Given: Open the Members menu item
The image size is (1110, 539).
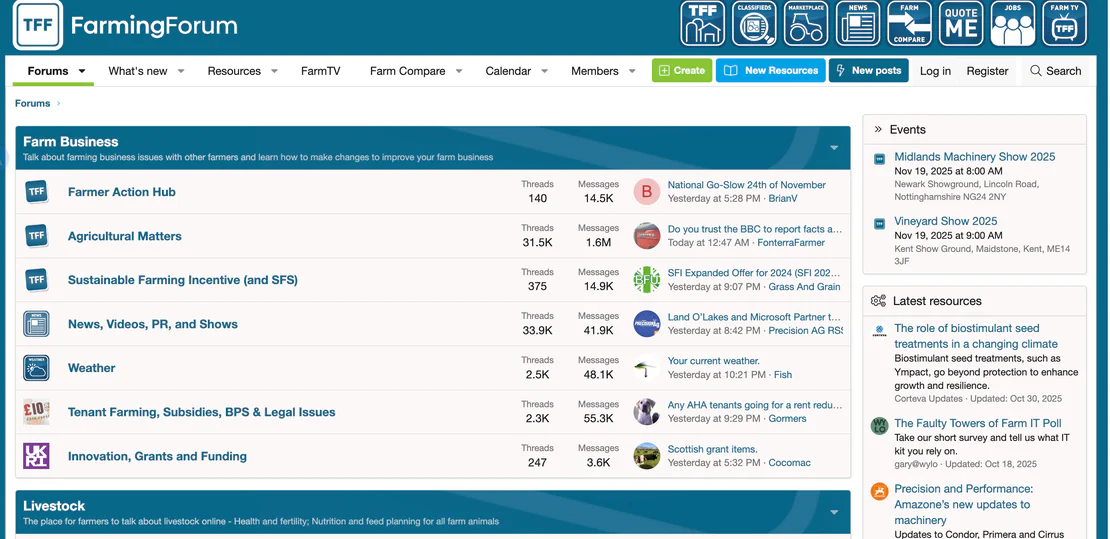Looking at the screenshot, I should pos(595,71).
